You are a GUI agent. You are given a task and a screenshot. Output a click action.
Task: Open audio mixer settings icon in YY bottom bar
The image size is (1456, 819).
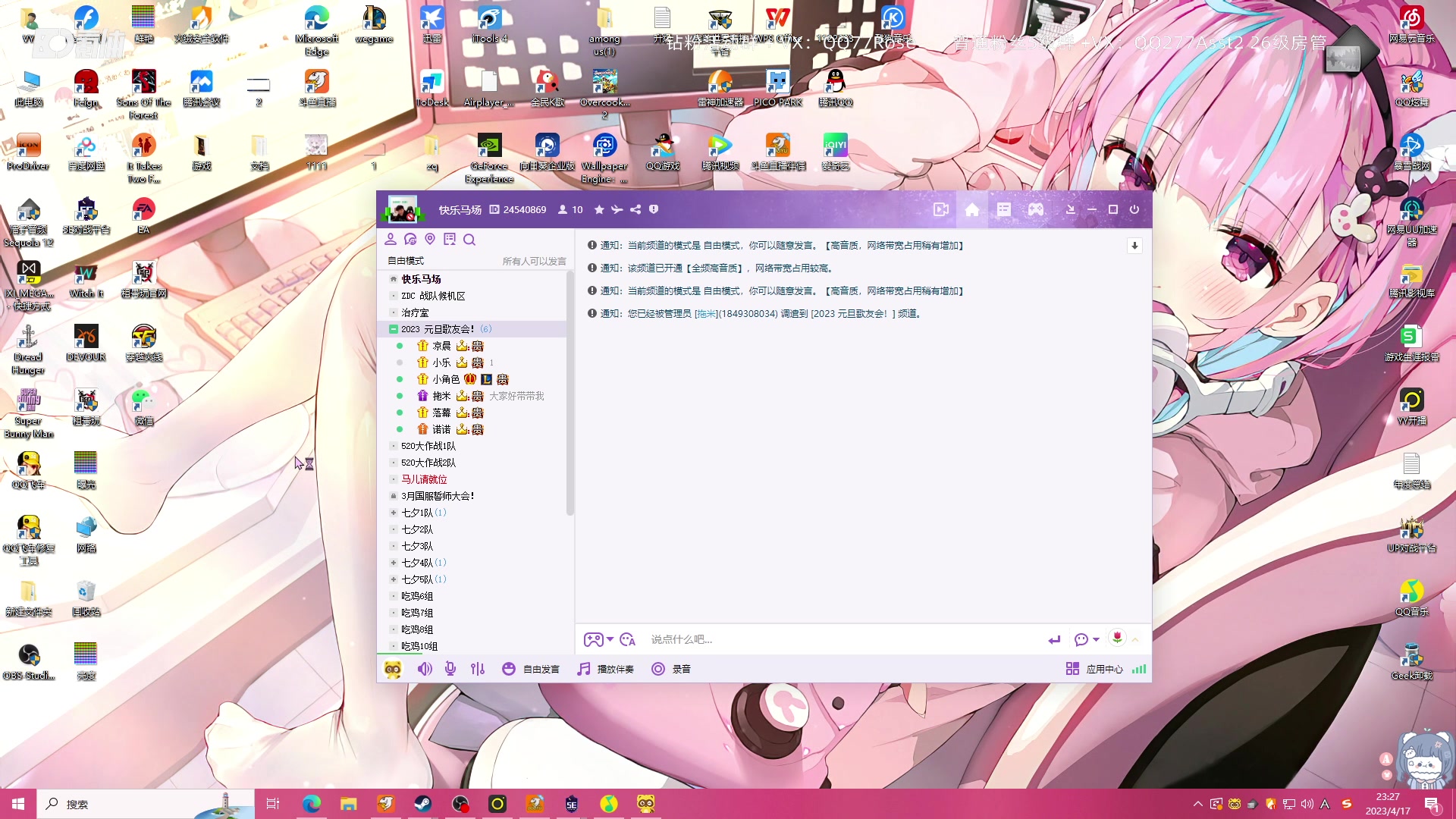click(x=477, y=669)
